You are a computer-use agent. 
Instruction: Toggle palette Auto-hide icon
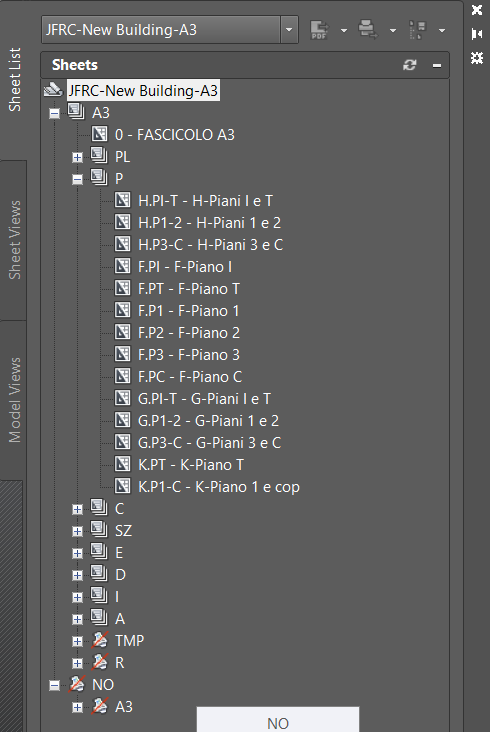point(476,34)
